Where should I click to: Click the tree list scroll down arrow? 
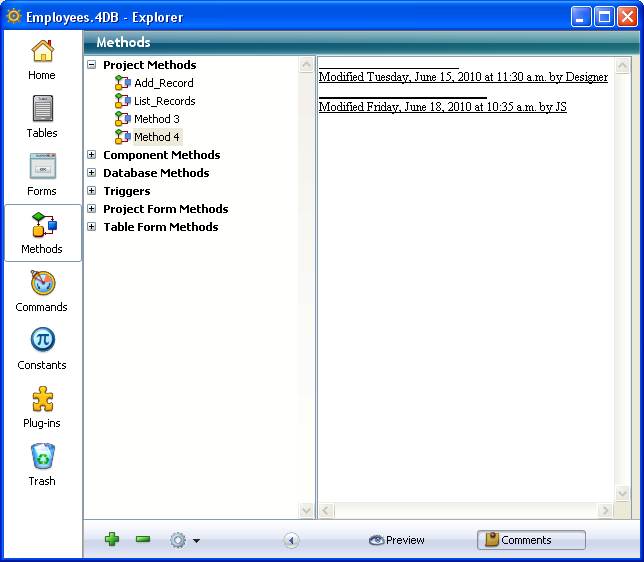pyautogui.click(x=306, y=510)
